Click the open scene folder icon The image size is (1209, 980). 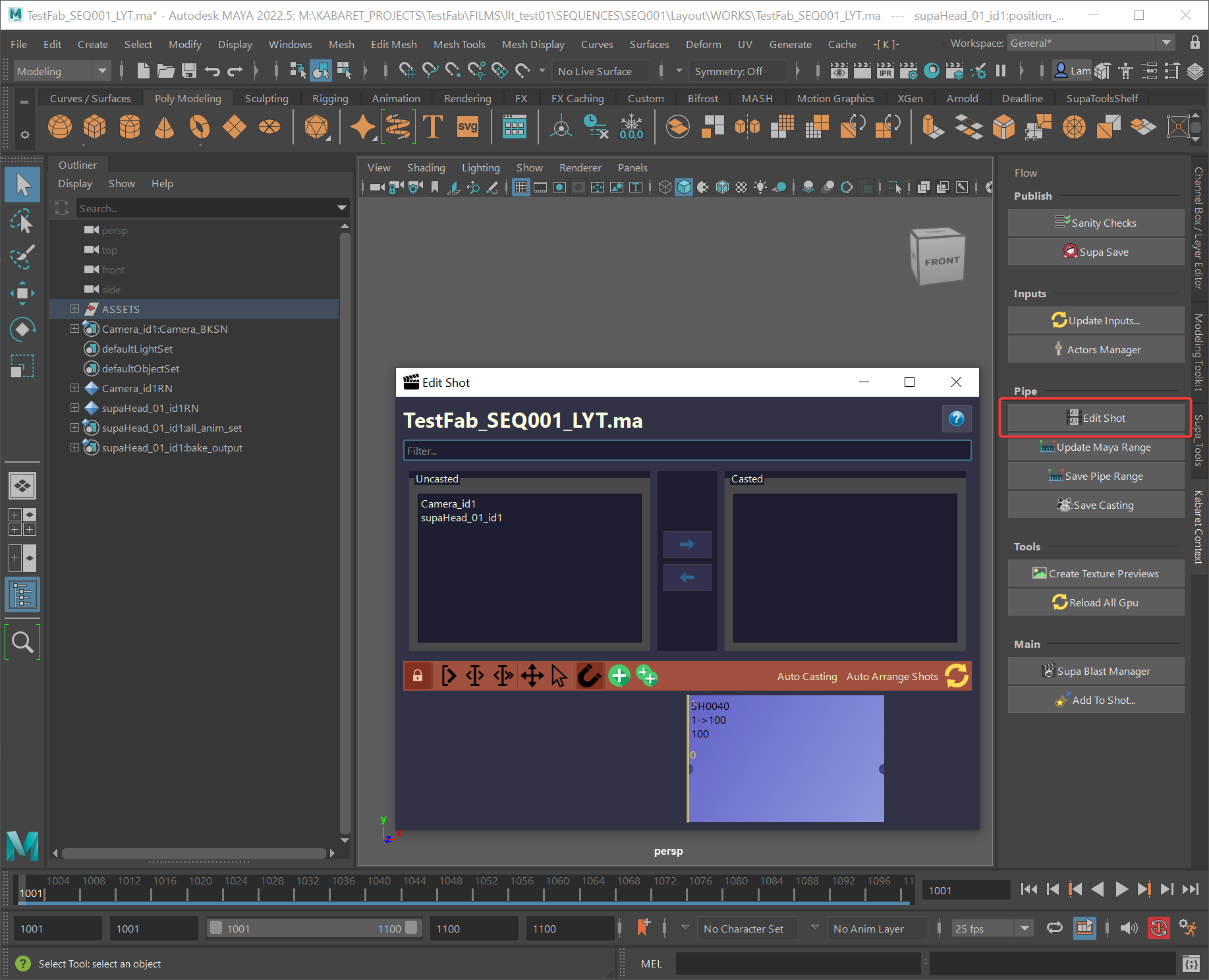click(166, 71)
